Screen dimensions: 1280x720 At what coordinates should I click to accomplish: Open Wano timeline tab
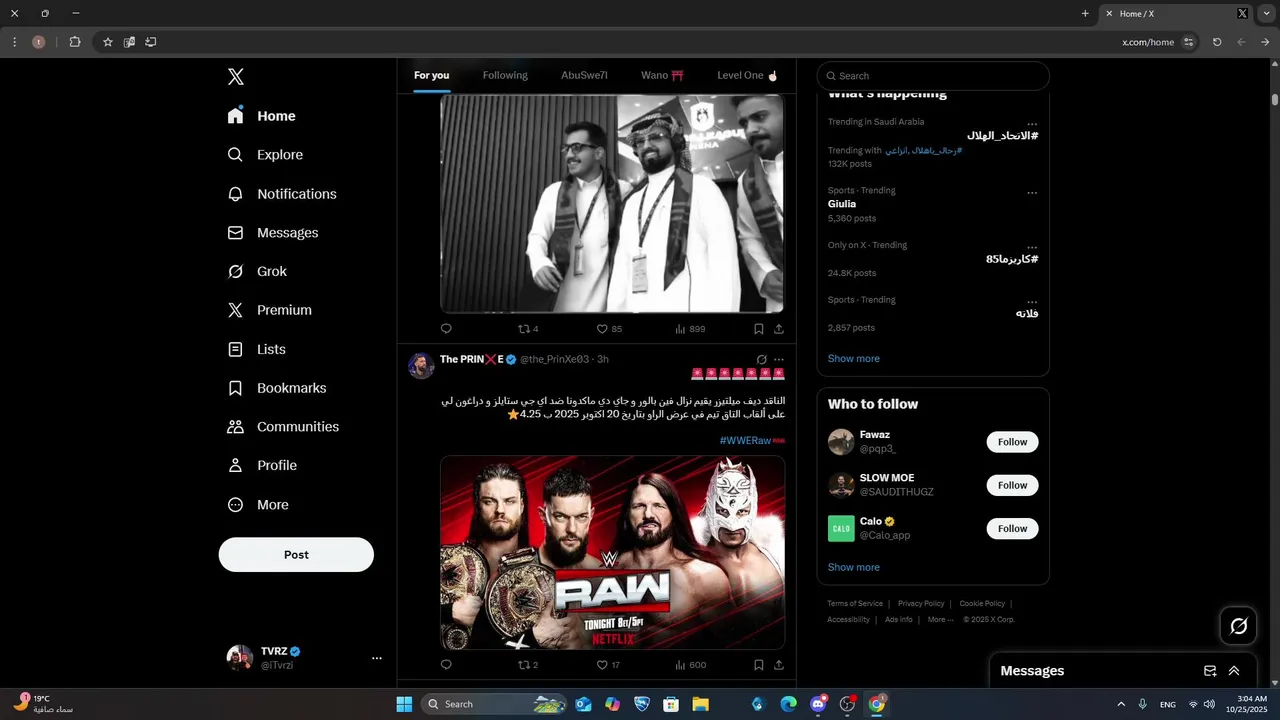click(662, 75)
